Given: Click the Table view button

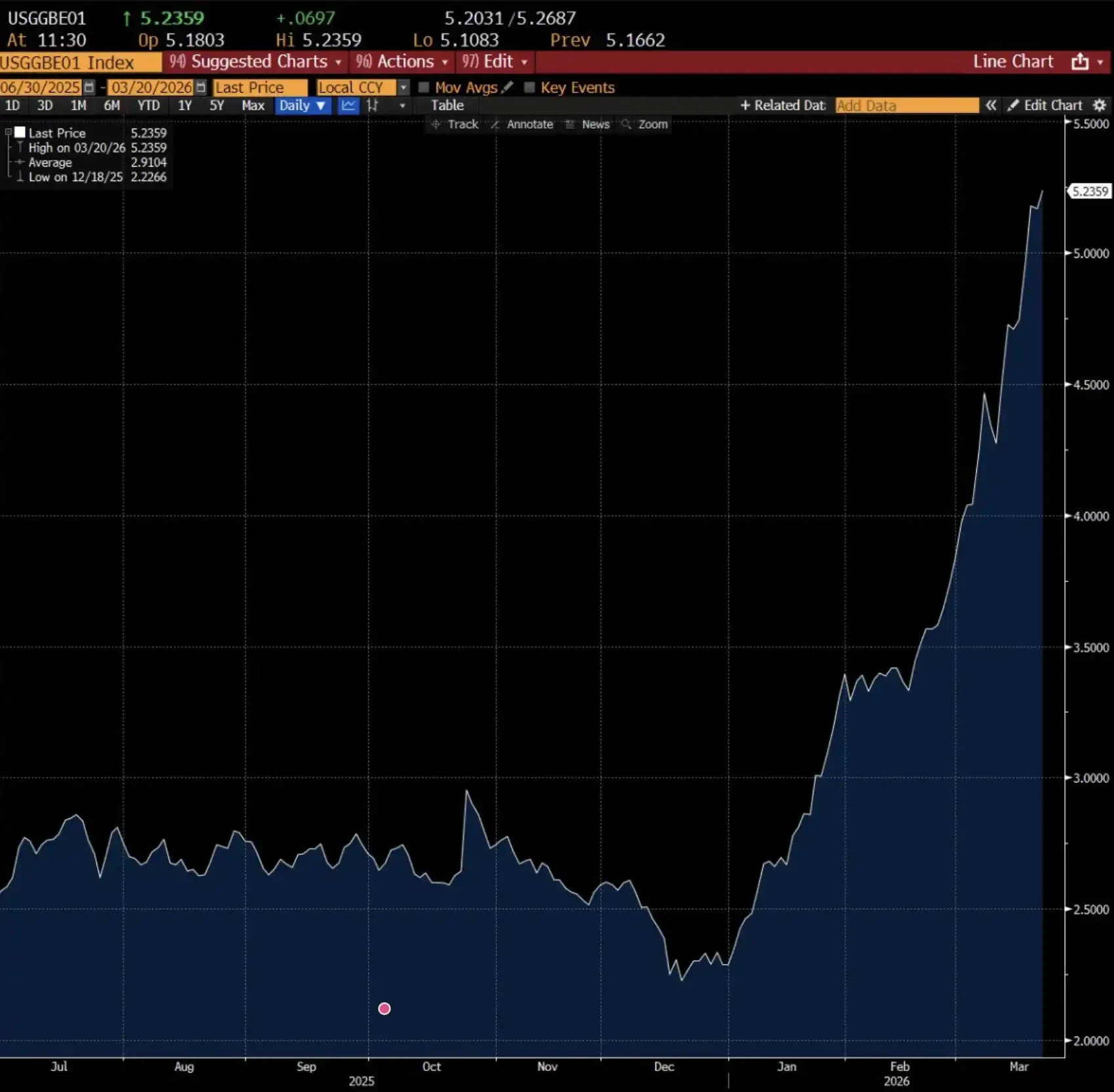Looking at the screenshot, I should click(447, 106).
